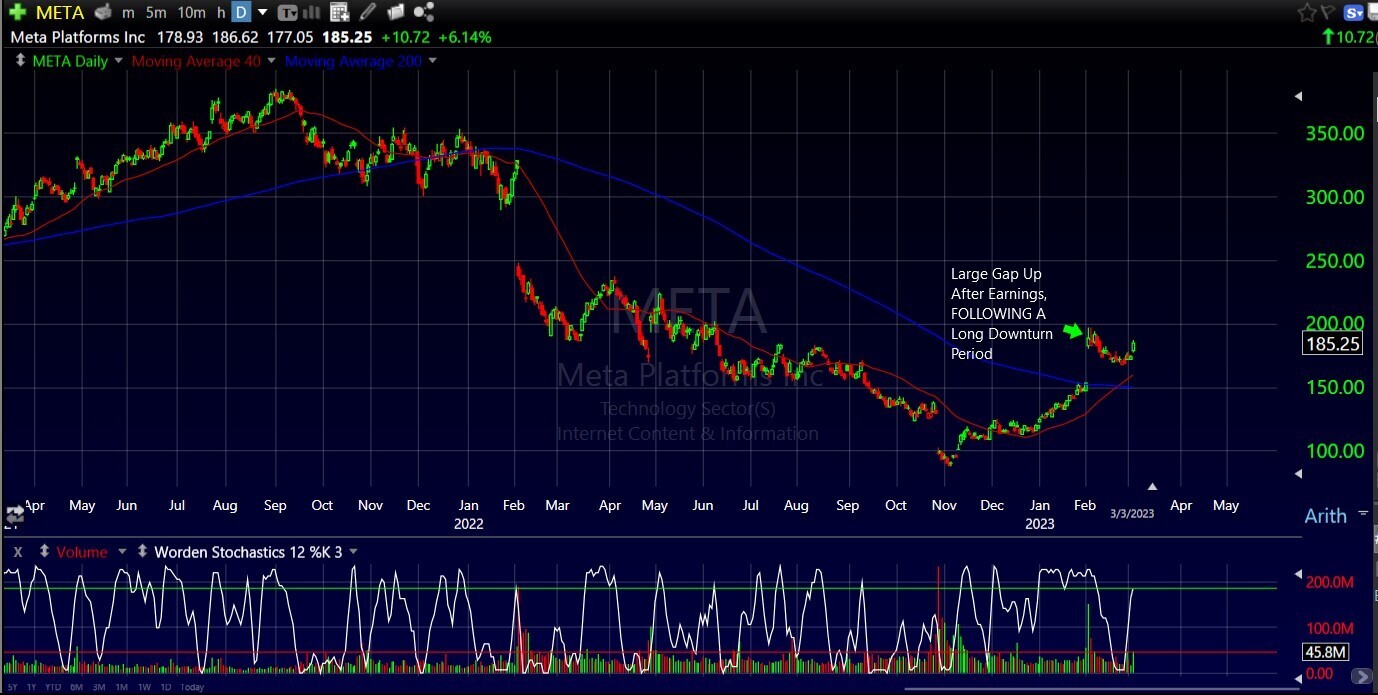Image resolution: width=1378 pixels, height=695 pixels.
Task: Select the 'h' hourly timeframe
Action: pos(221,13)
